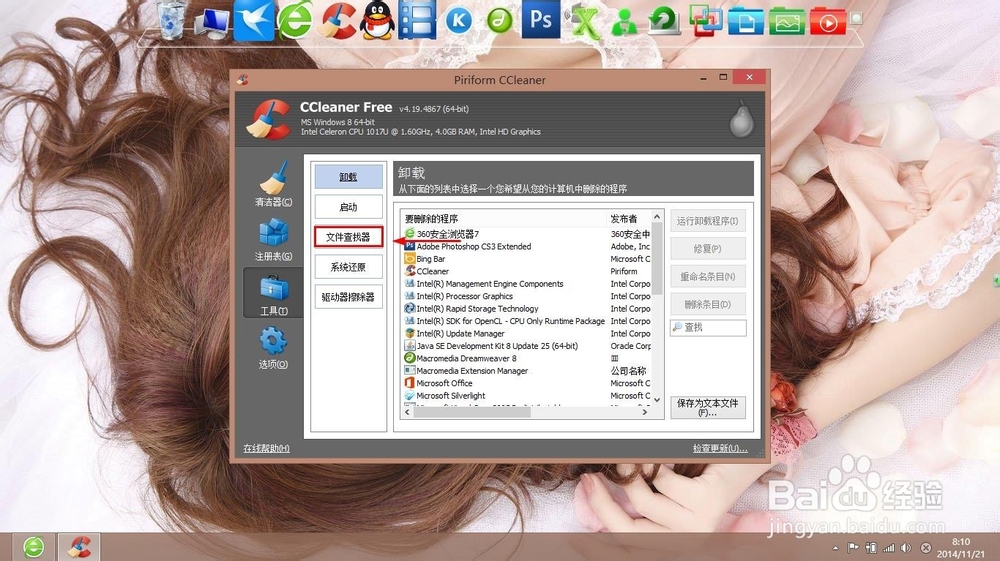1000x561 pixels.
Task: Open the green X app in dock
Action: tap(584, 22)
